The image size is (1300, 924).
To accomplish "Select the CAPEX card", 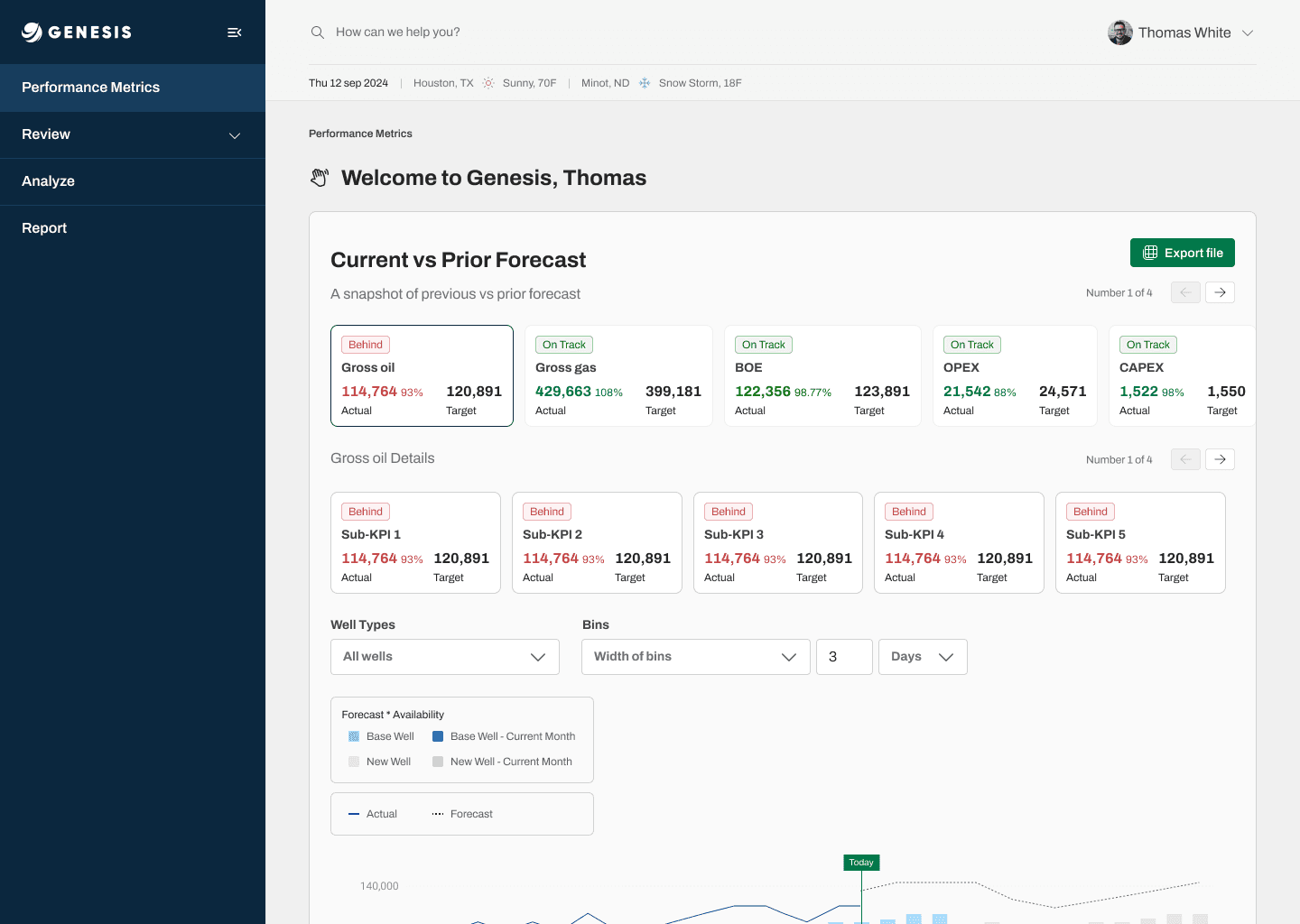I will tap(1182, 375).
